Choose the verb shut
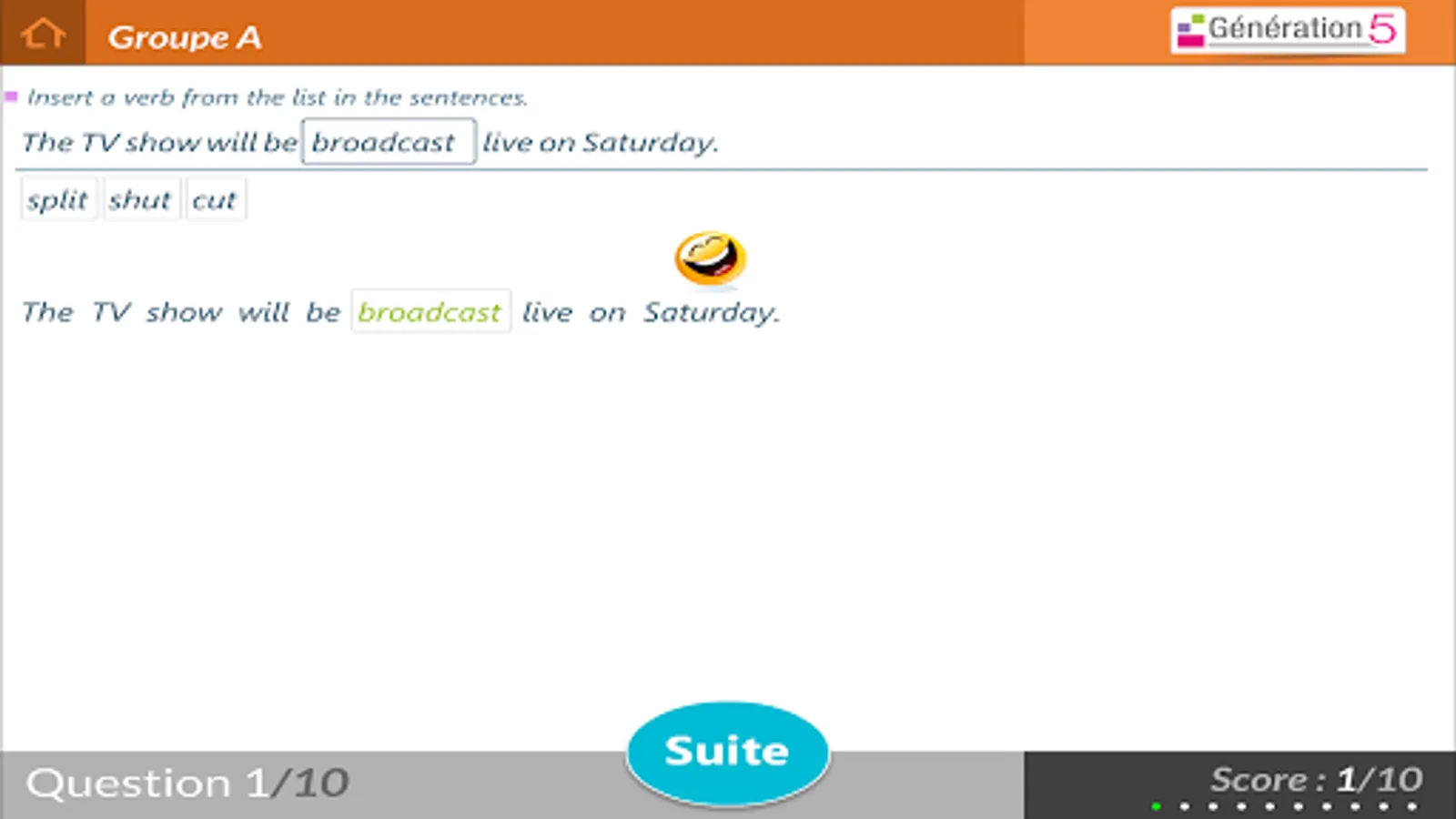Screen dimensions: 1456x819 click(140, 199)
